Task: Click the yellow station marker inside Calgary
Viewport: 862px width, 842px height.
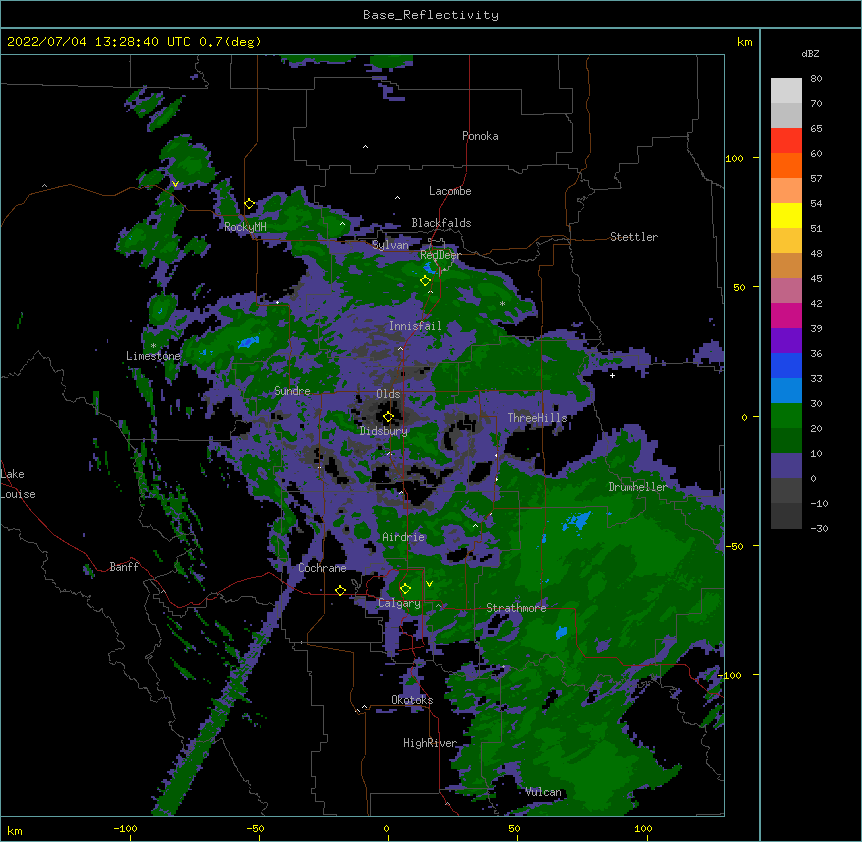Action: tap(405, 589)
